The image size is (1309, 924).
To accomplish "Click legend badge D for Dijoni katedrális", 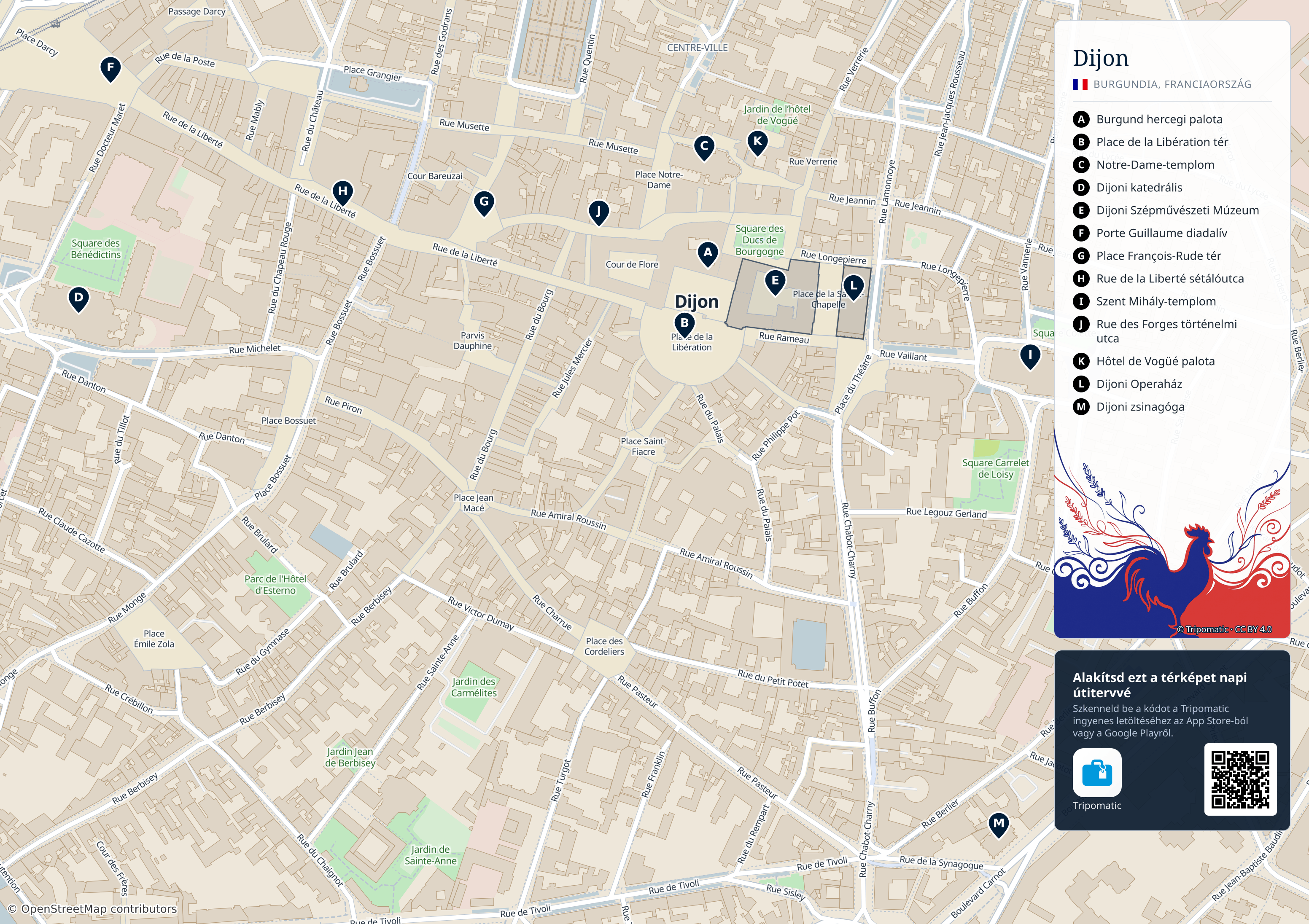I will pyautogui.click(x=1081, y=188).
